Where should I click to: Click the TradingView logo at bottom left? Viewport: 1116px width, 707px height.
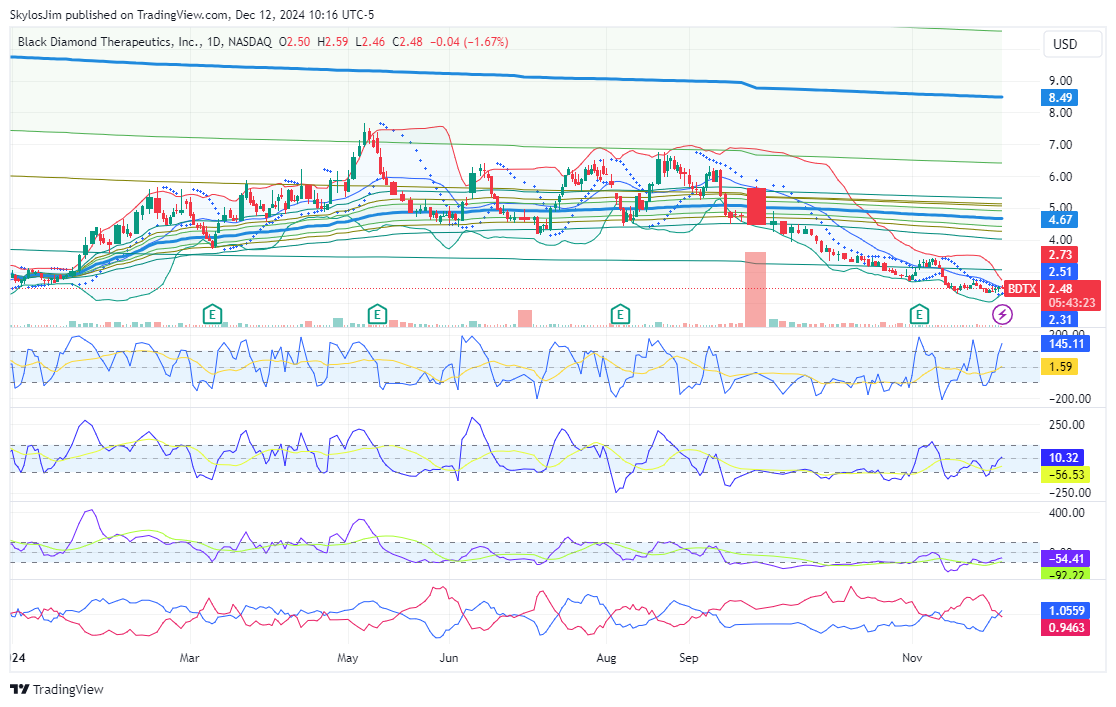56,690
